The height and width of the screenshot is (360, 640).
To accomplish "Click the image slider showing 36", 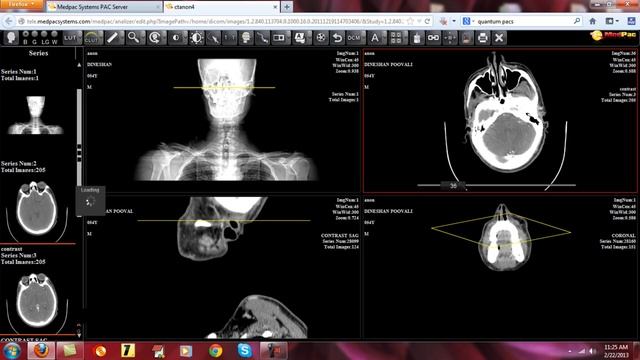I will click(453, 186).
